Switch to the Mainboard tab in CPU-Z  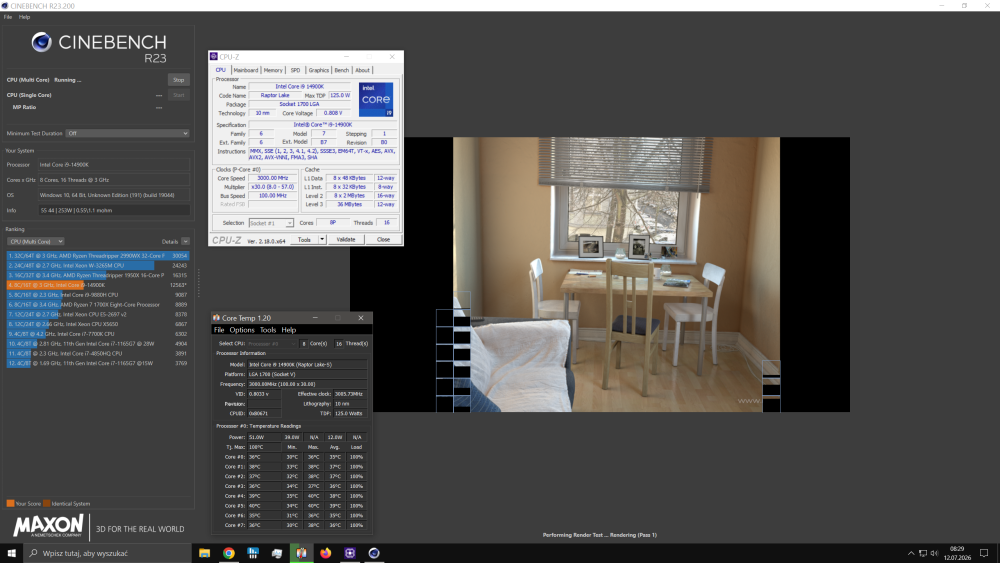[246, 70]
